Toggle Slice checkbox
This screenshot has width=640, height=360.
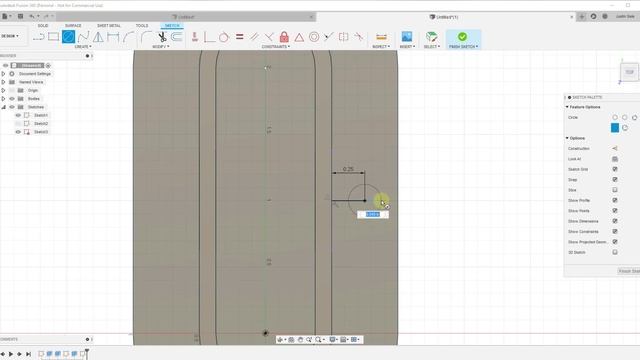pyautogui.click(x=615, y=190)
